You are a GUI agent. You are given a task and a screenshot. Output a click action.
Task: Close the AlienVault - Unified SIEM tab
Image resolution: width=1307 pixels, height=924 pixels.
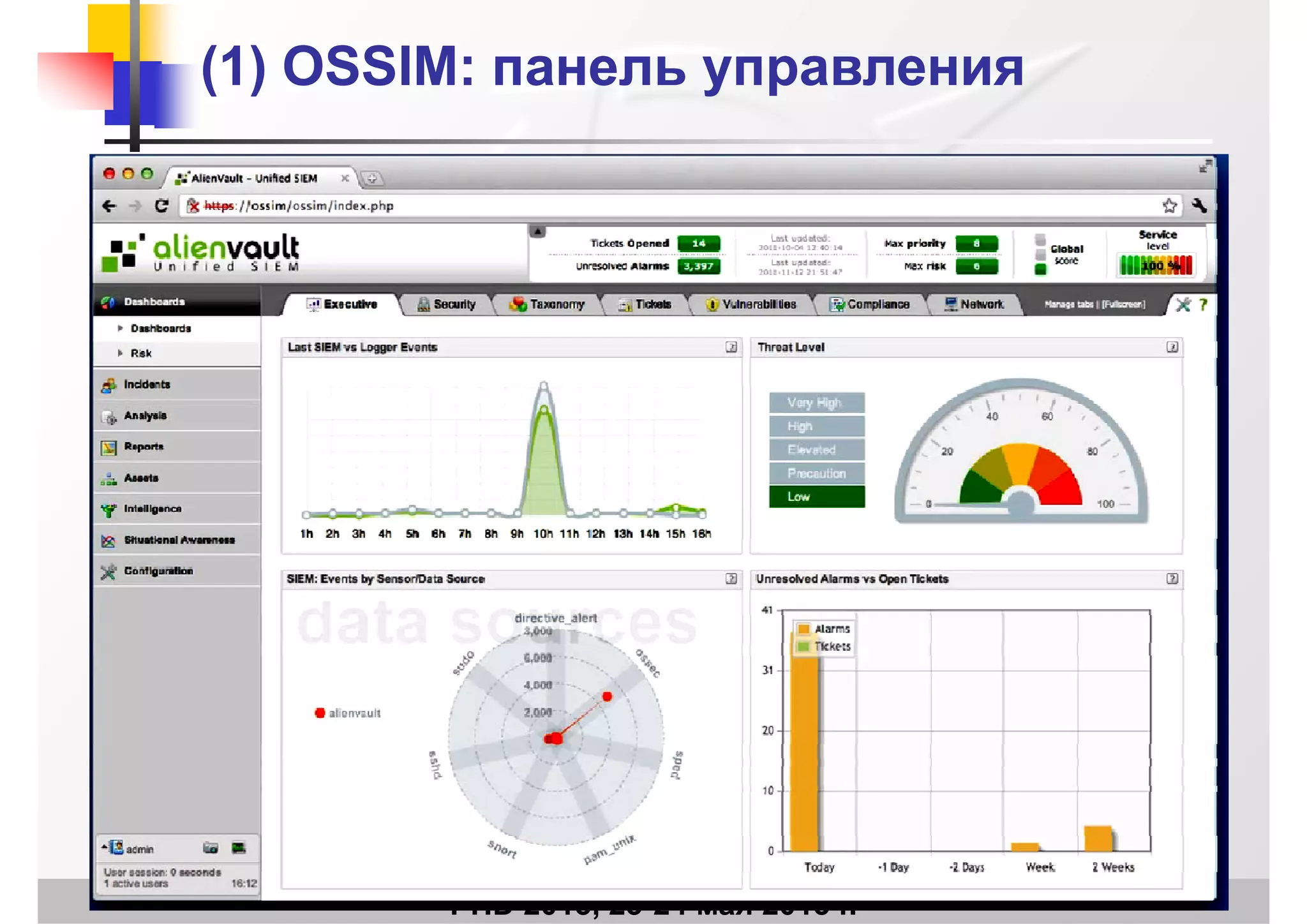click(345, 178)
